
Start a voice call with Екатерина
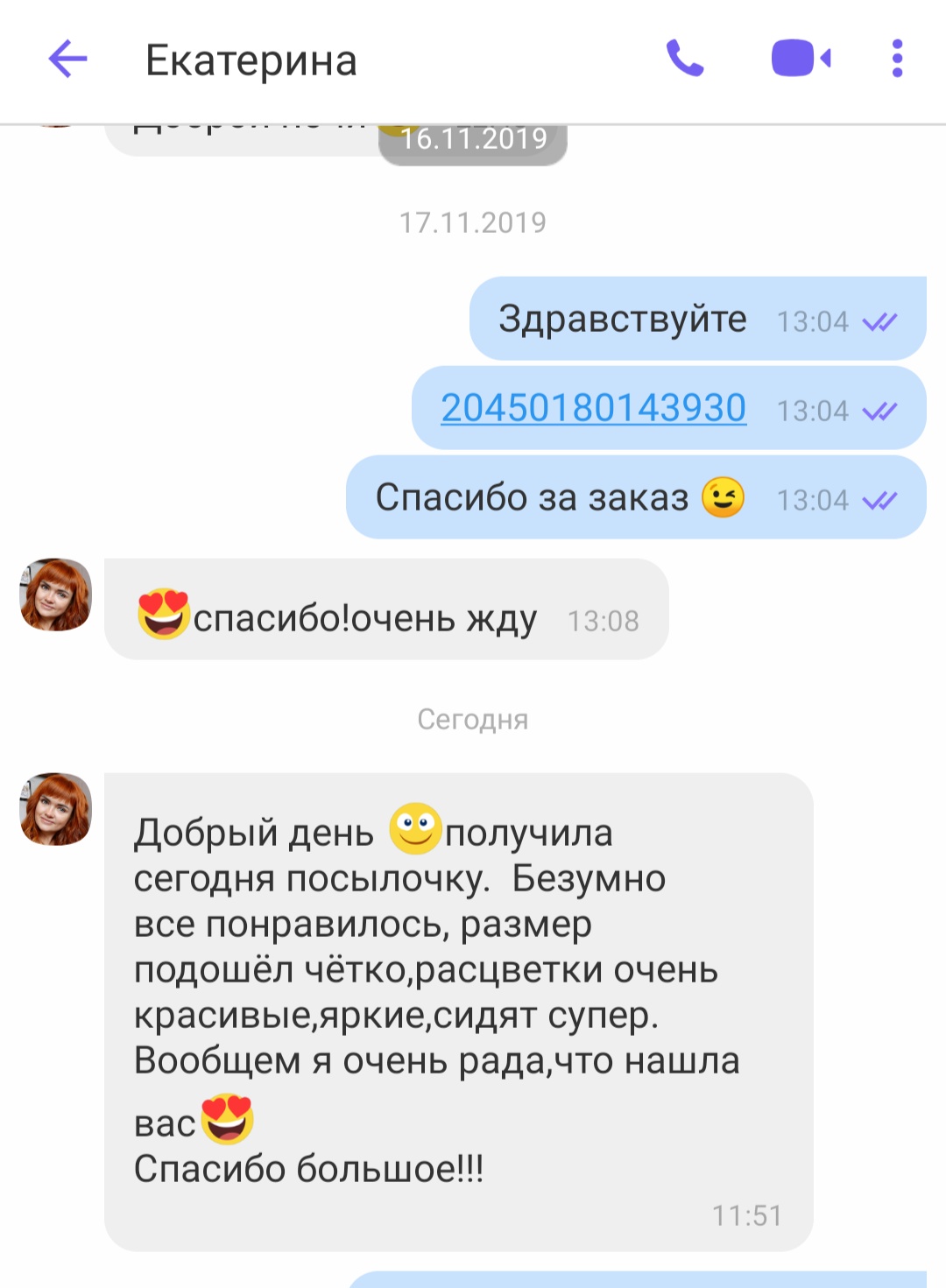coord(685,59)
